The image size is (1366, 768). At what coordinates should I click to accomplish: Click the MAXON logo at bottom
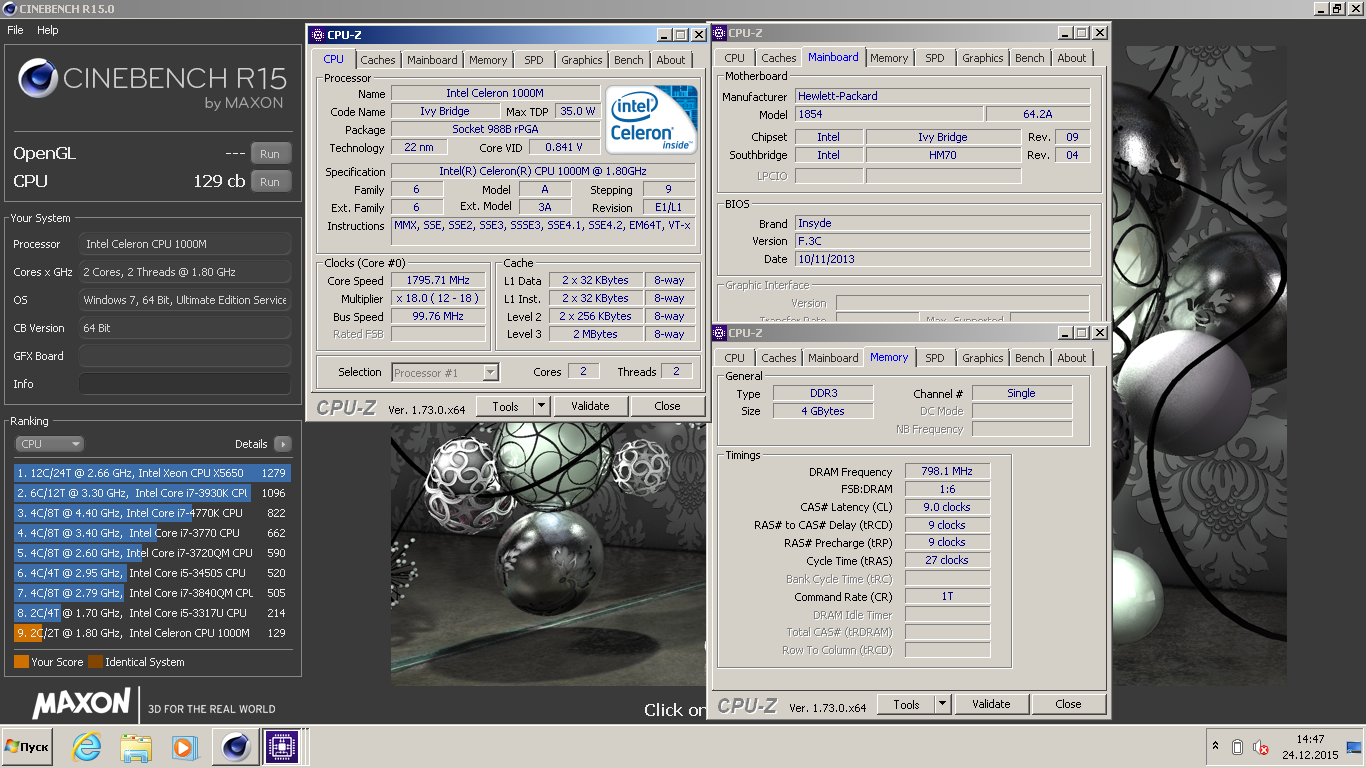(81, 703)
